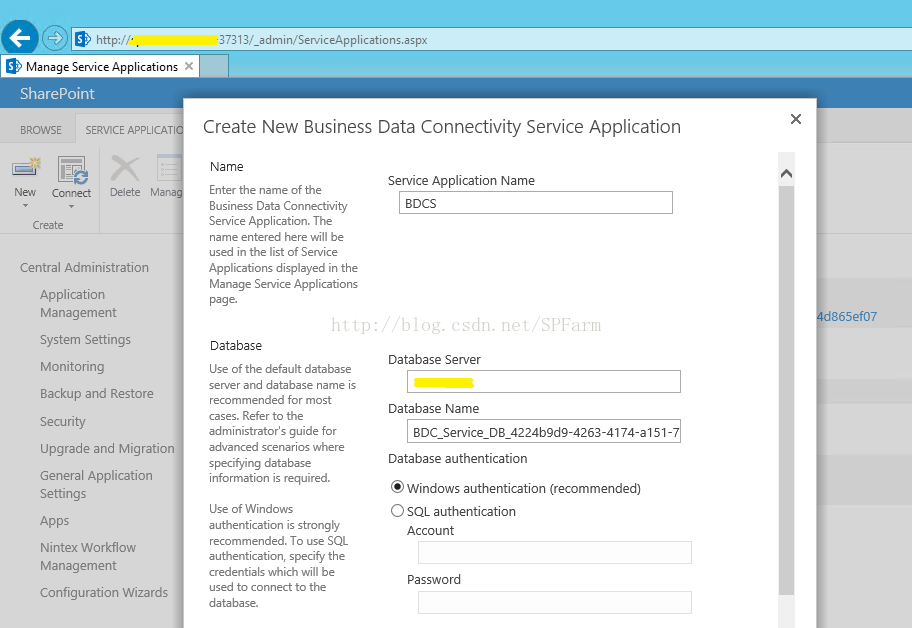Click the New service application icon
912x628 pixels.
pos(26,169)
